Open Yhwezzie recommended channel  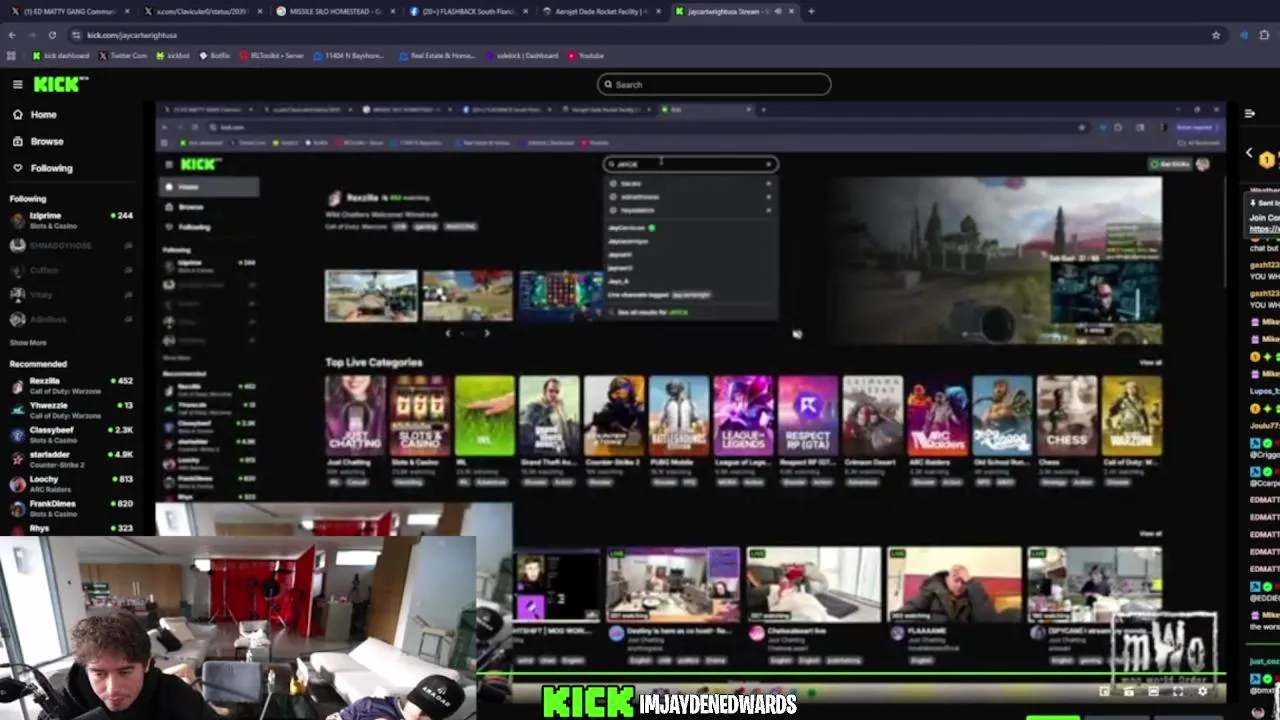70,410
